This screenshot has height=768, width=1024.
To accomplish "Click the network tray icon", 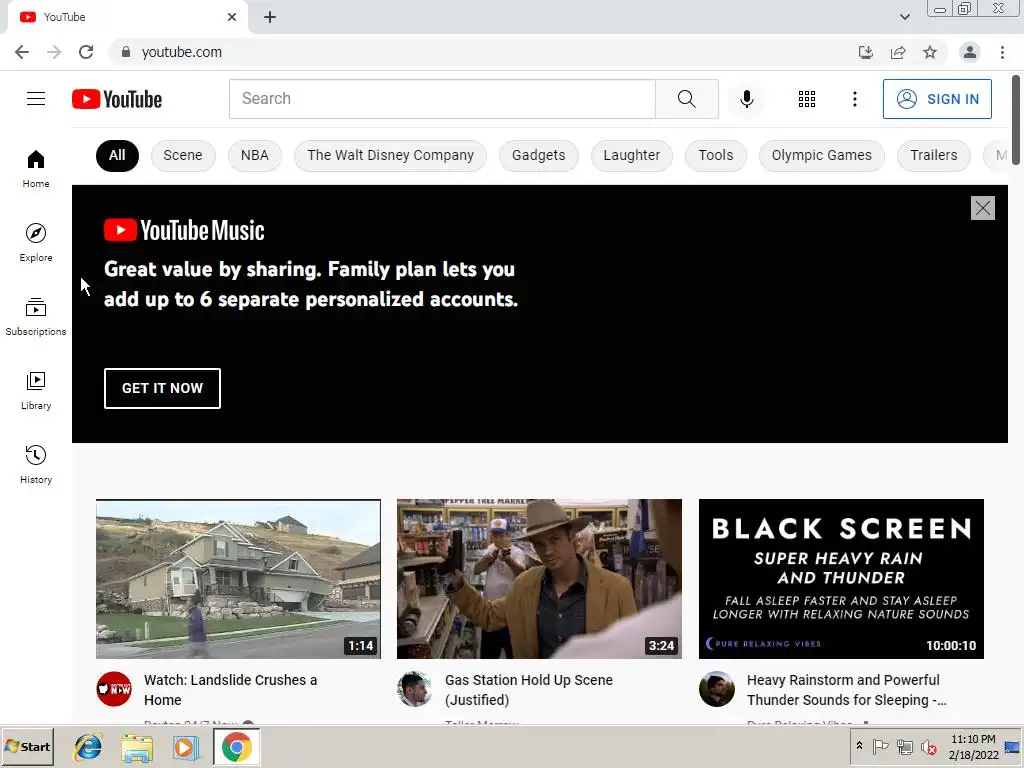I will click(904, 746).
